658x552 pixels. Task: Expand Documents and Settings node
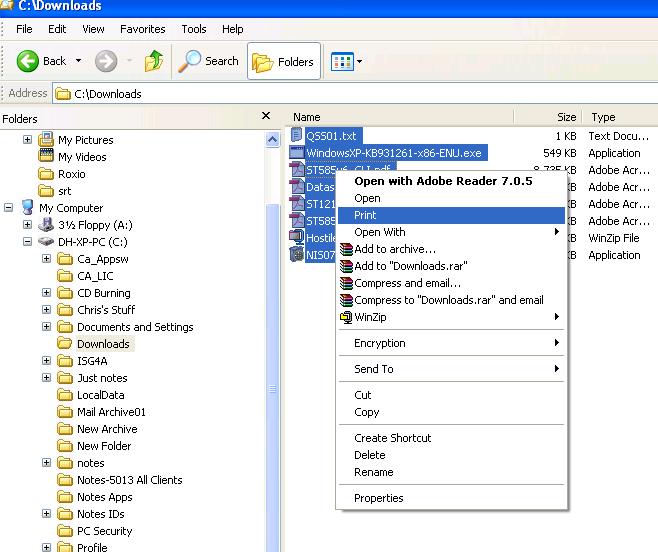(x=46, y=327)
